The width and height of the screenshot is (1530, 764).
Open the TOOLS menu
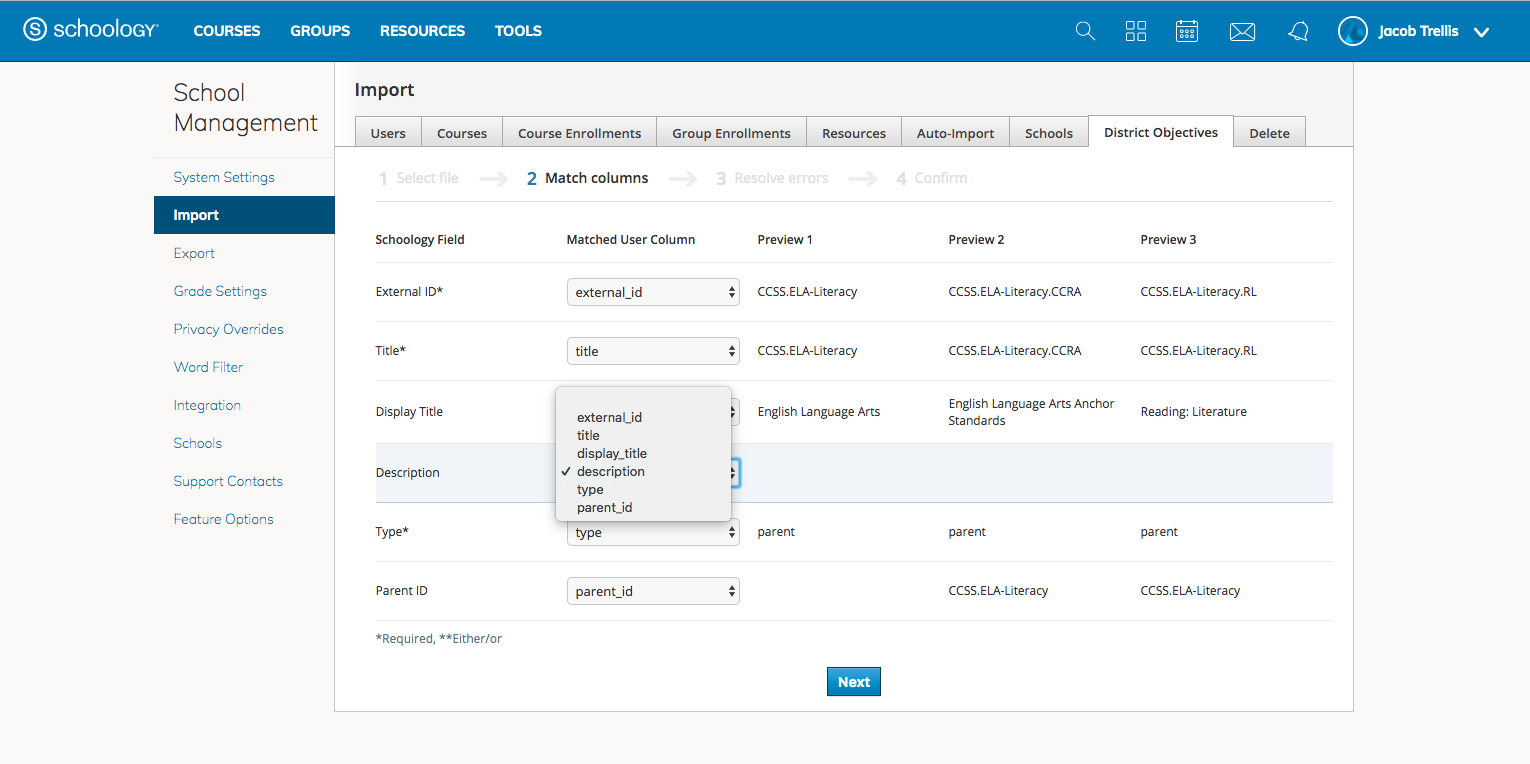coord(518,31)
